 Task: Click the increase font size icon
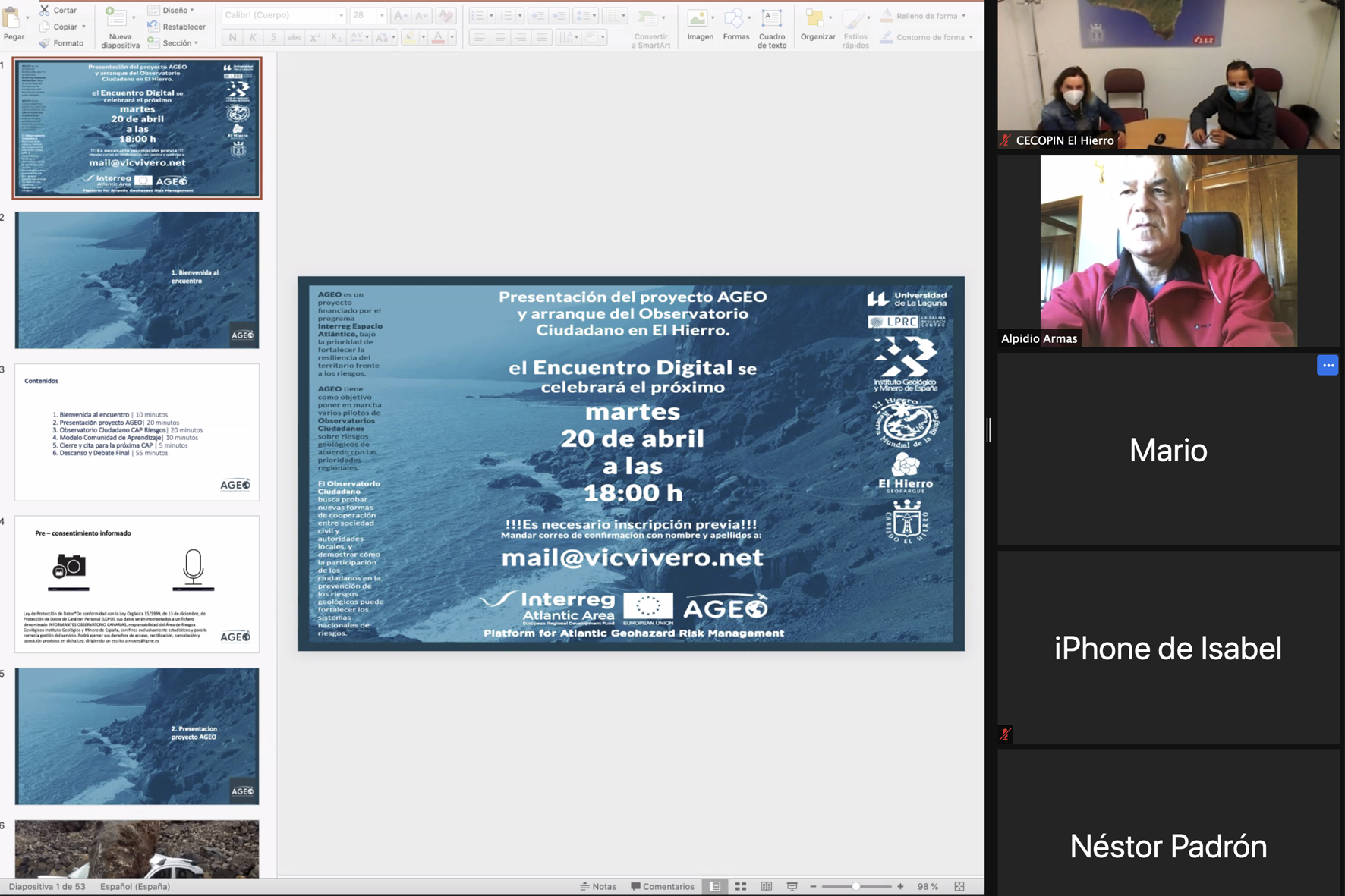pyautogui.click(x=400, y=15)
